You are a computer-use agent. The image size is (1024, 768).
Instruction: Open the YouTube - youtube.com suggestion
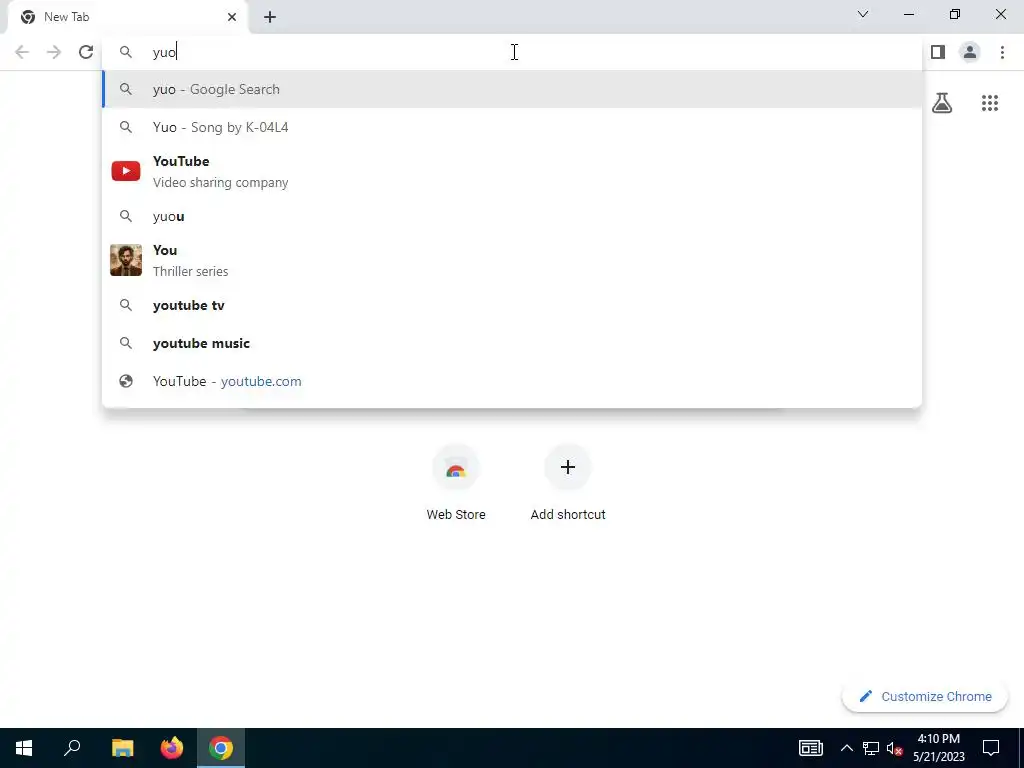coord(512,381)
